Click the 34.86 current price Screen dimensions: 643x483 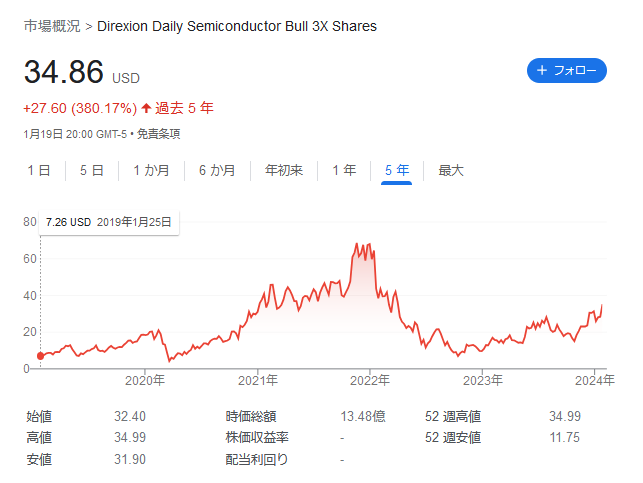coord(64,72)
